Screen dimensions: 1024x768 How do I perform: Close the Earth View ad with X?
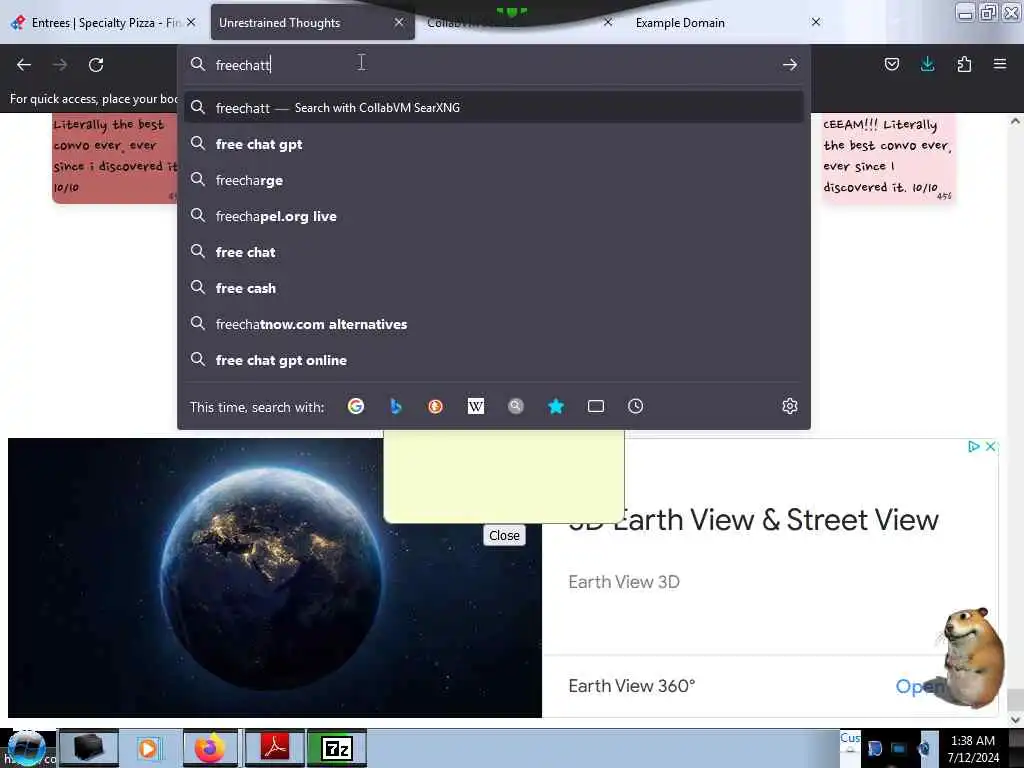pyautogui.click(x=990, y=447)
